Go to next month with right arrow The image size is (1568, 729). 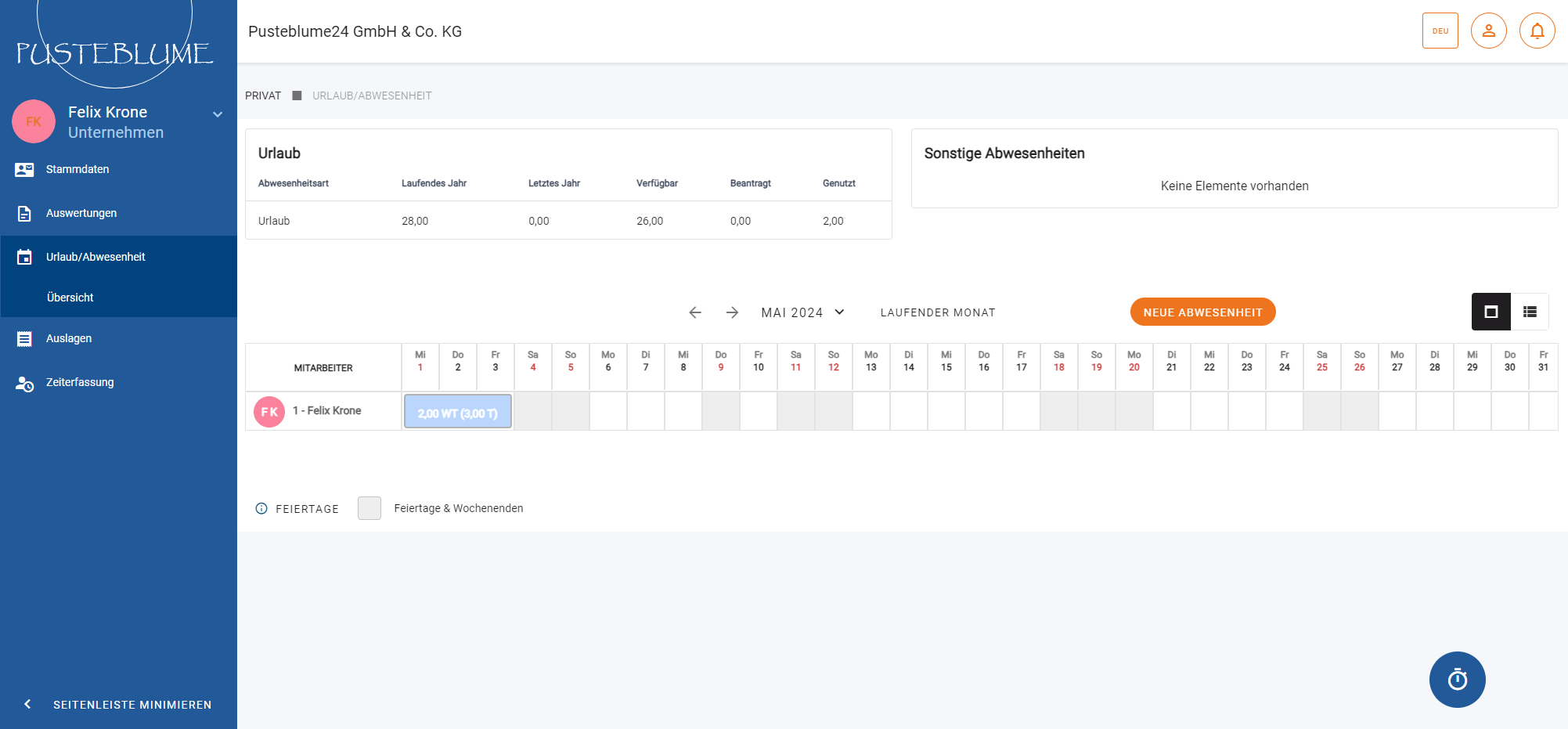pos(732,312)
